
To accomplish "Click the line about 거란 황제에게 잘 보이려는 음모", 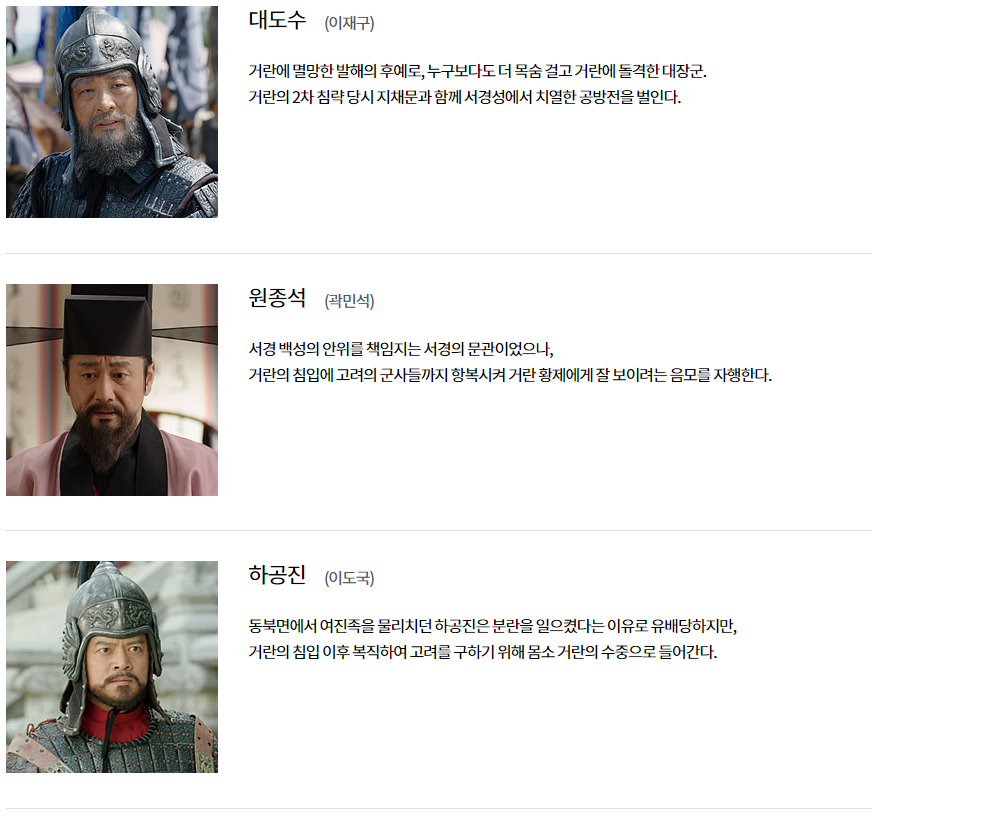I will click(x=510, y=375).
